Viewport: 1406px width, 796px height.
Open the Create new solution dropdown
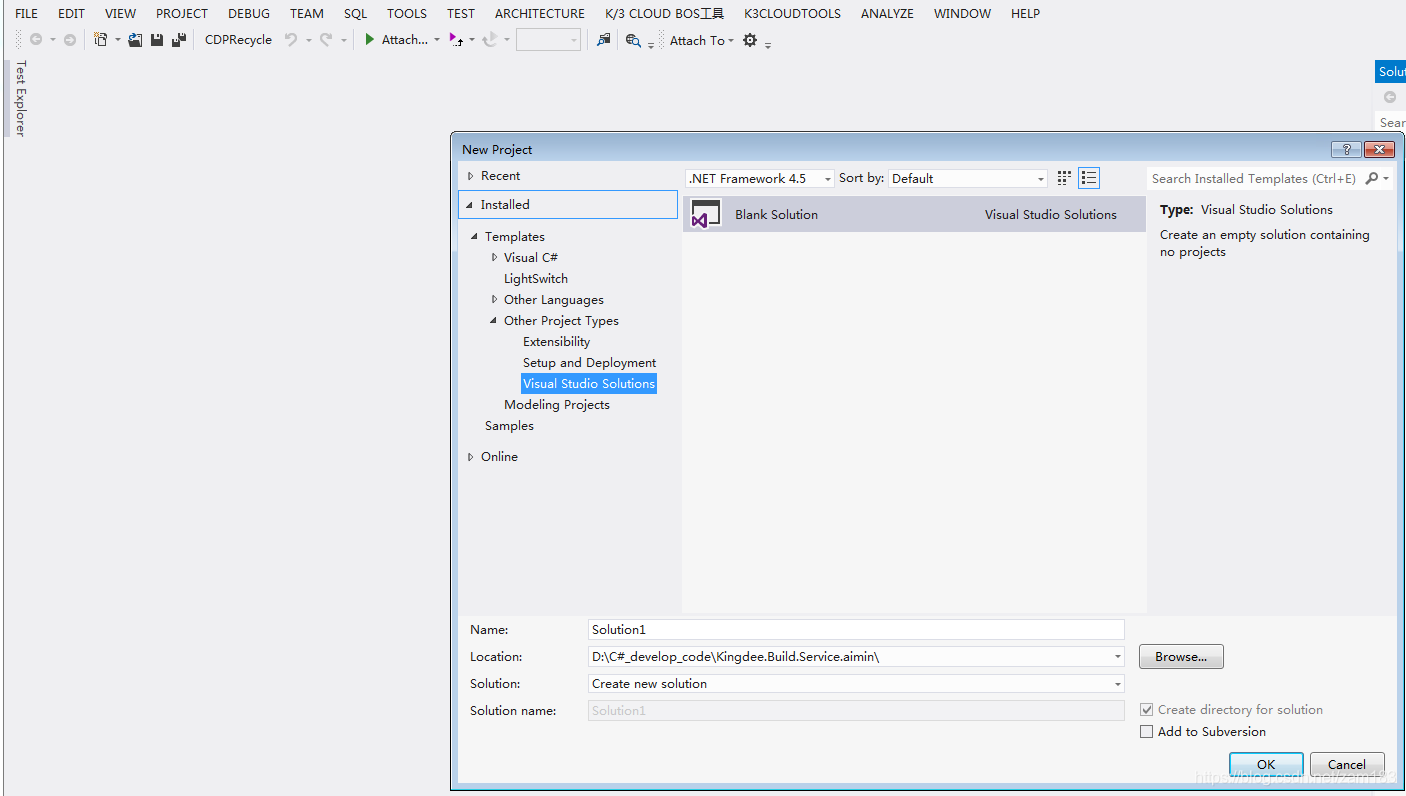(x=1118, y=684)
